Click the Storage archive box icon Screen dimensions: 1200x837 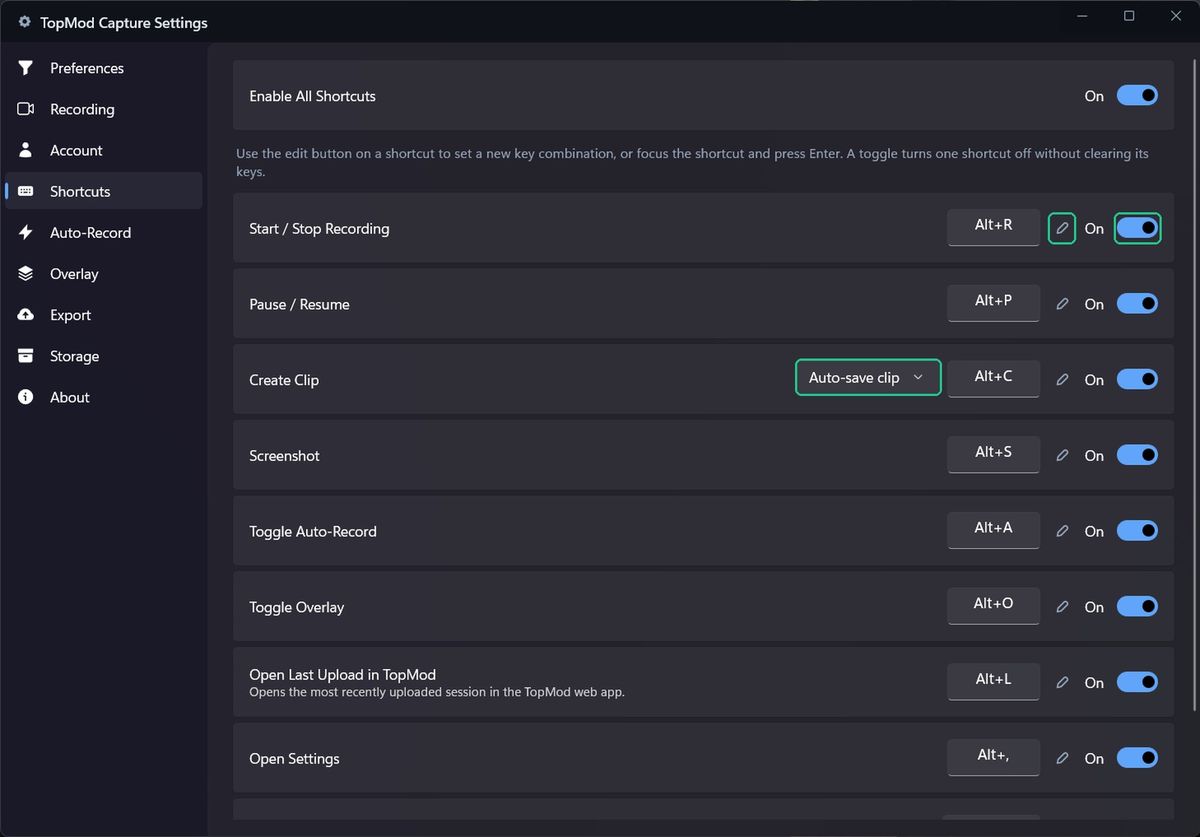pos(26,356)
